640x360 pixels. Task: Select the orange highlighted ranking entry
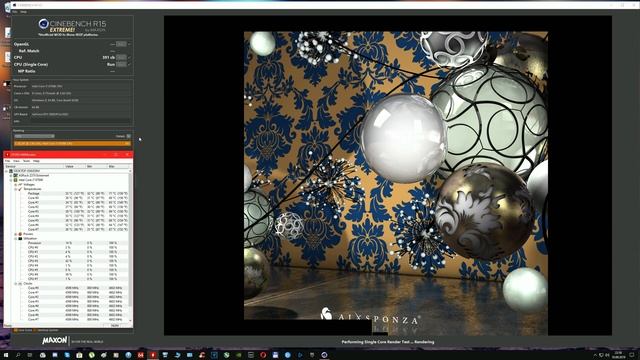coord(72,144)
